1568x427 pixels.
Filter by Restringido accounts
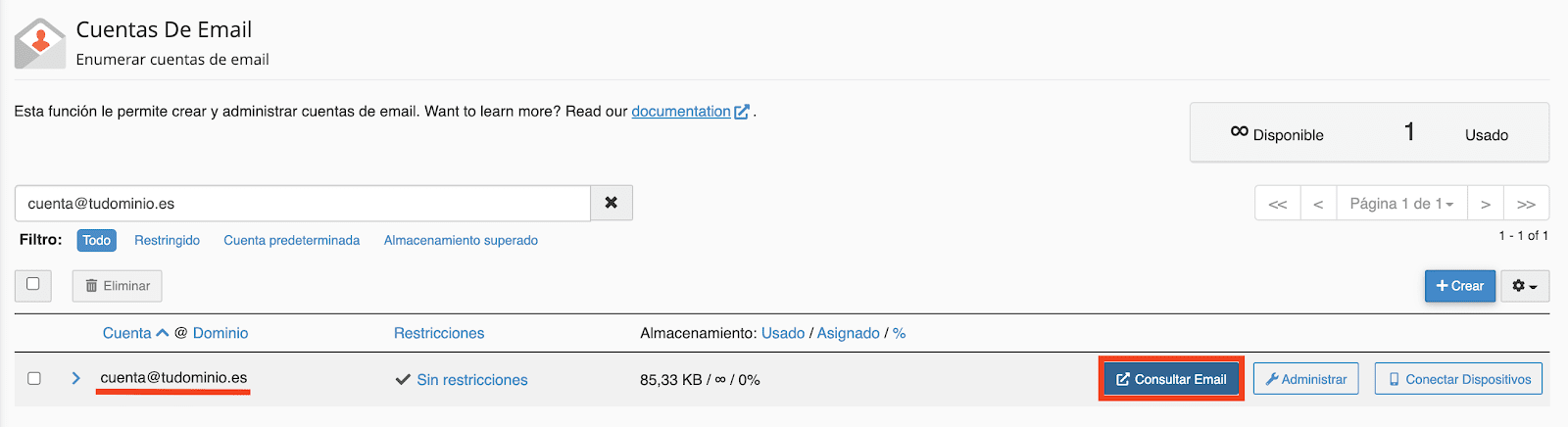point(167,240)
